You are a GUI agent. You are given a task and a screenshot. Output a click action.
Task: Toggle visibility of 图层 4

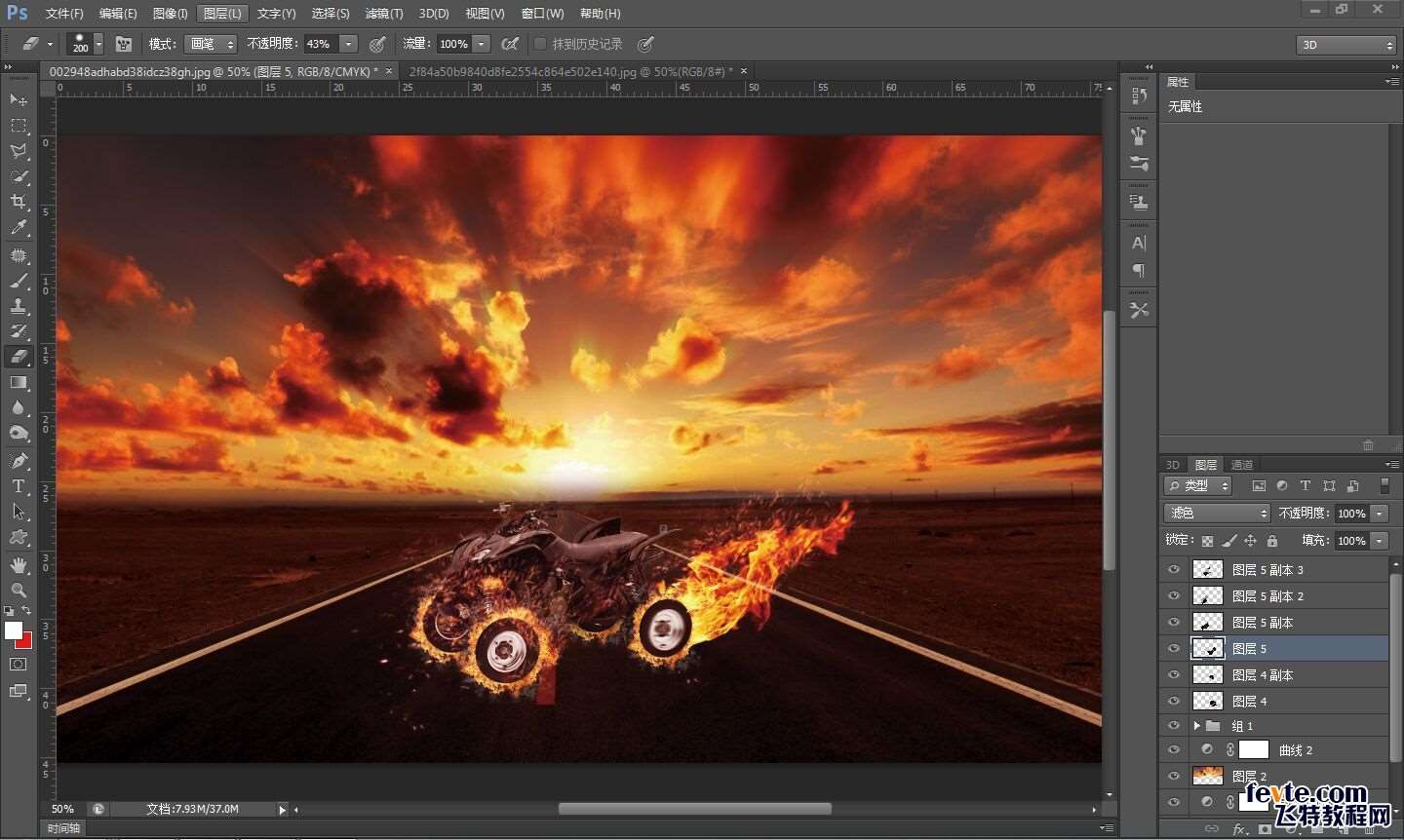coord(1174,702)
